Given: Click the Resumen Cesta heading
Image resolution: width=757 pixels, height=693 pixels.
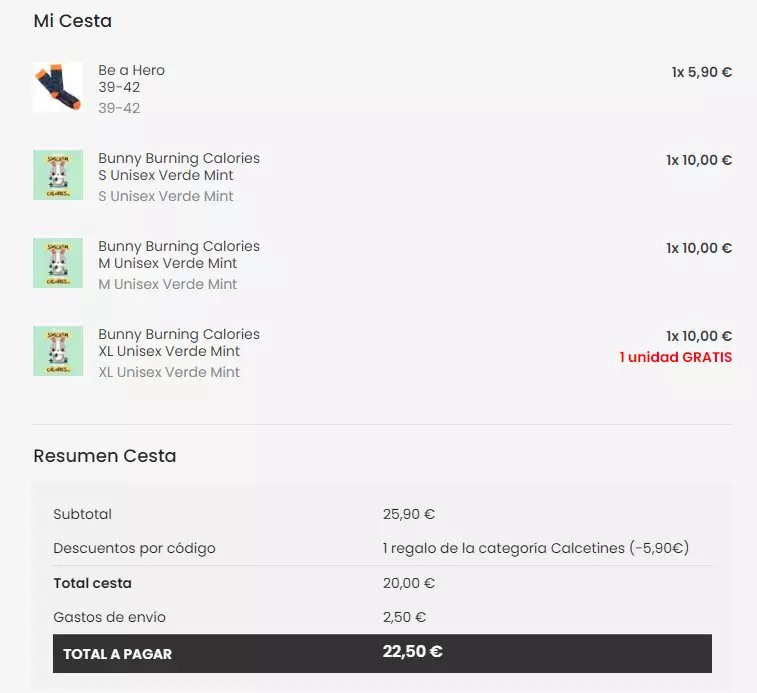Looking at the screenshot, I should coord(105,456).
